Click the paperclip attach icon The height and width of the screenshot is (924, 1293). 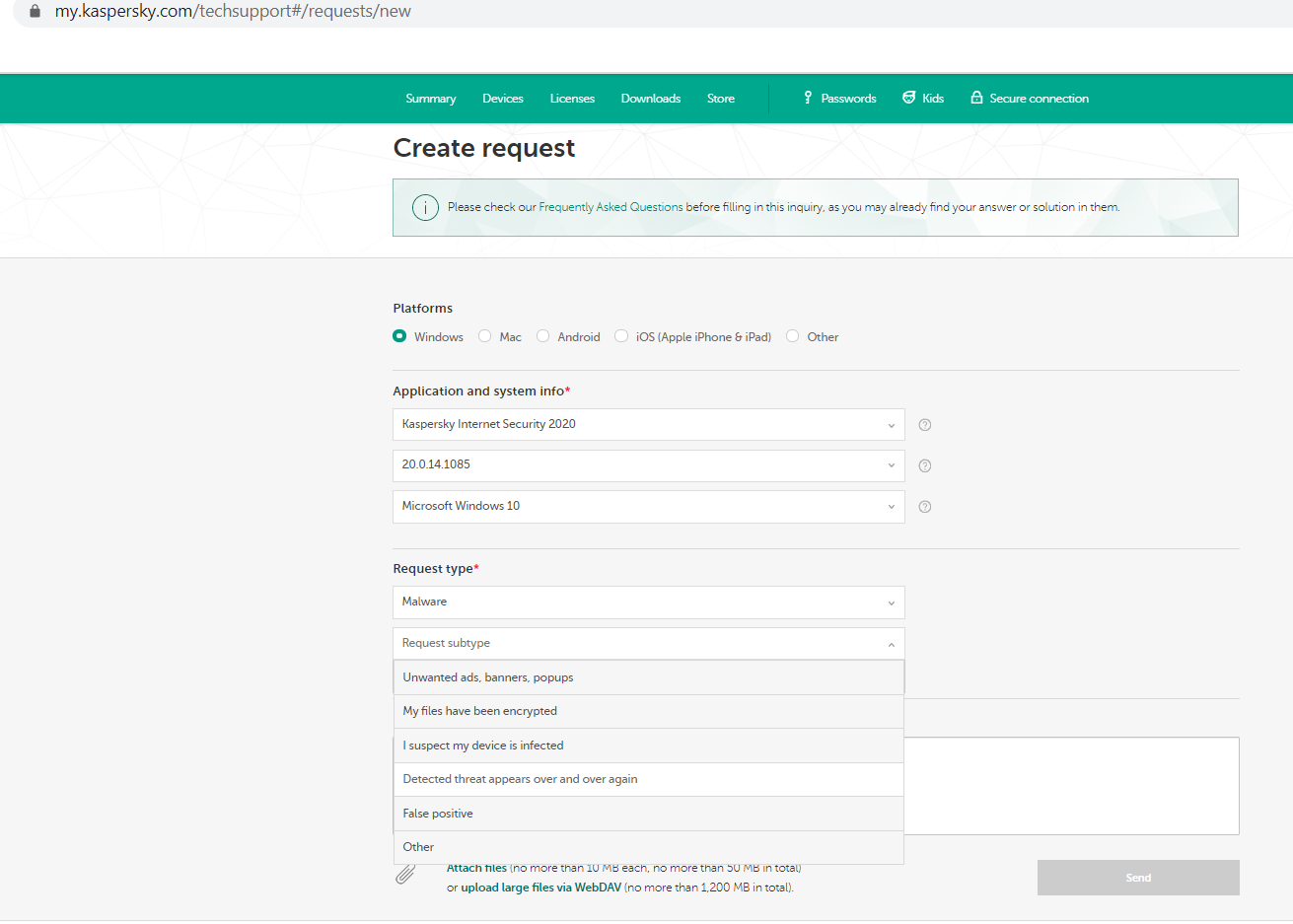[405, 875]
